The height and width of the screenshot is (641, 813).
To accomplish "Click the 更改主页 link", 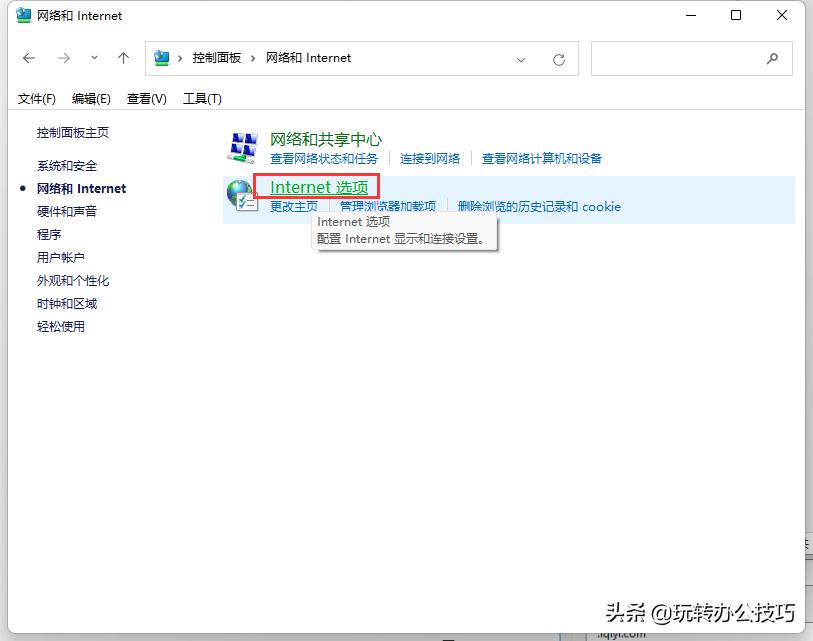I will (x=291, y=206).
